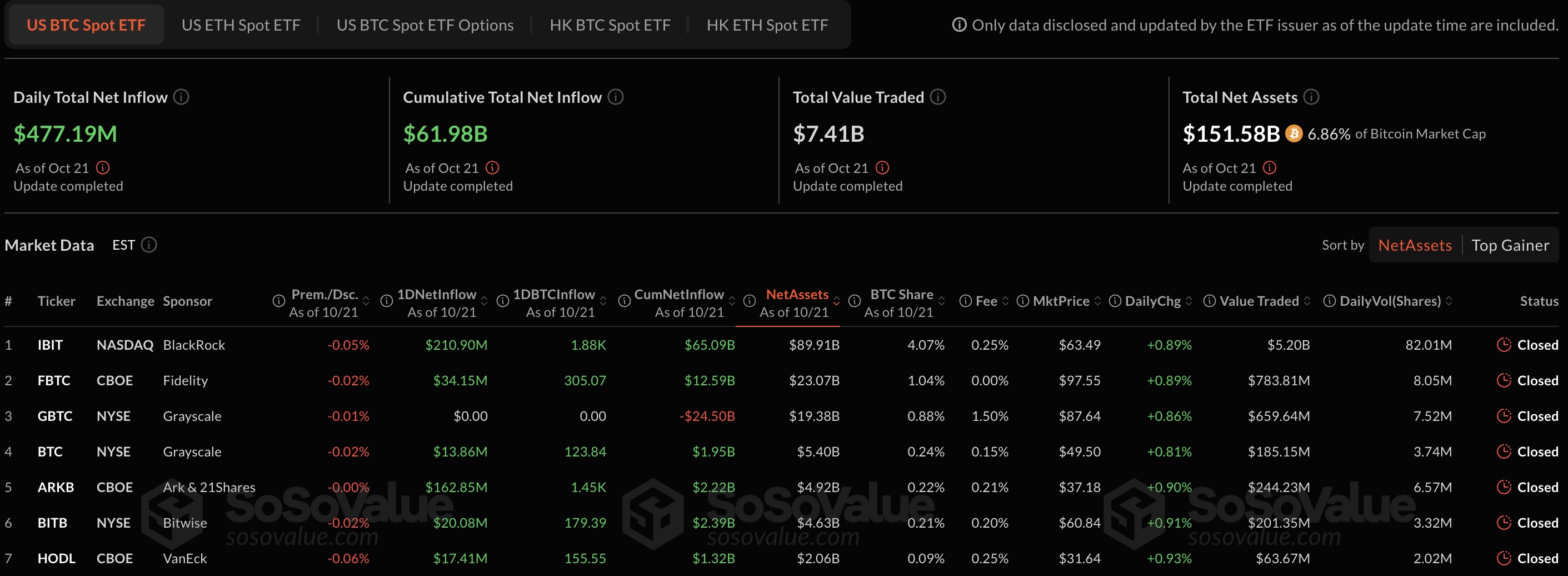Sort table by CumNetInflow column arrows
1568x576 pixels.
(732, 301)
